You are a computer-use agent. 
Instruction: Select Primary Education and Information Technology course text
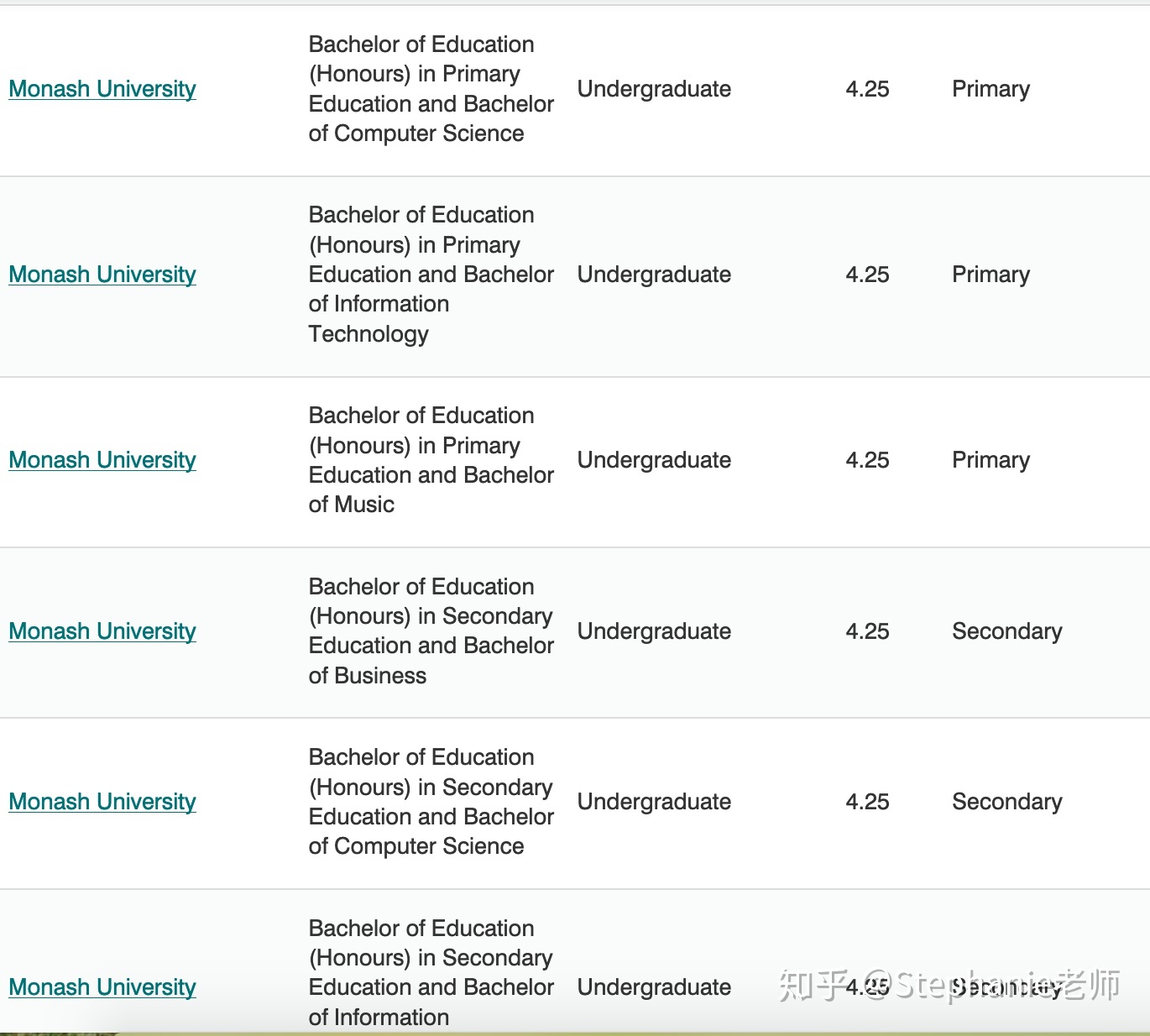point(431,275)
